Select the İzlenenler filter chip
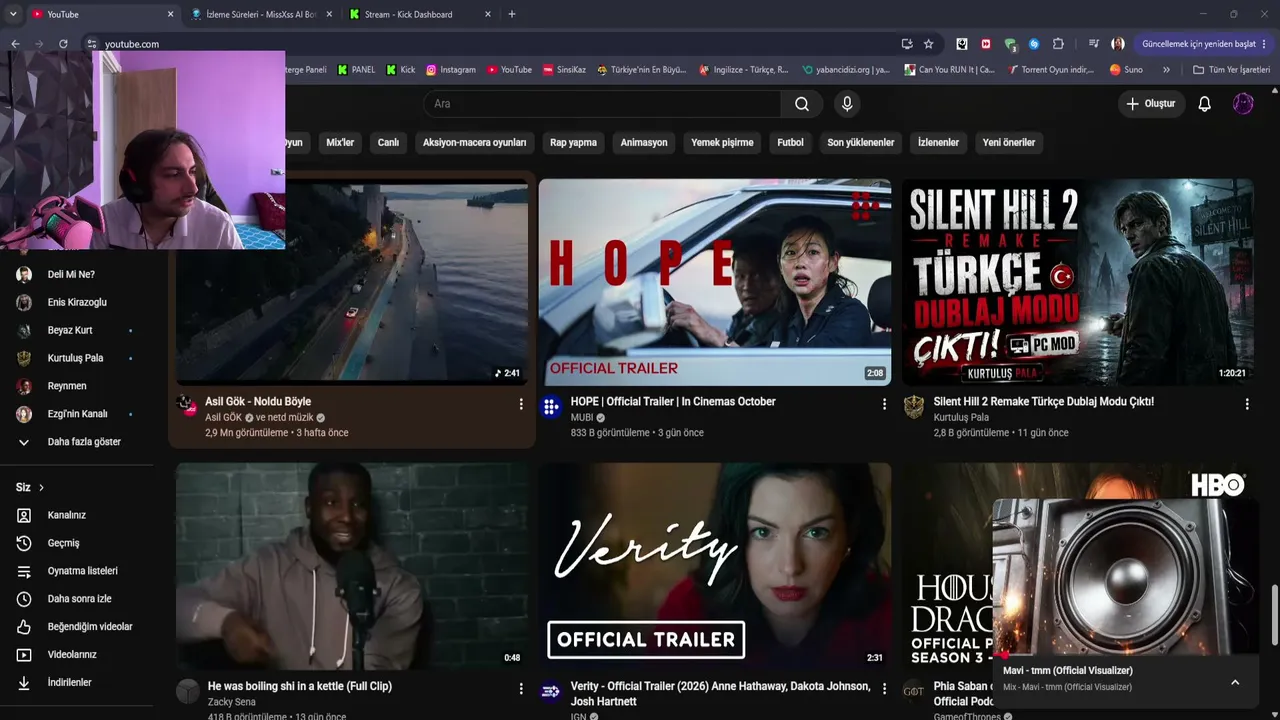This screenshot has width=1280, height=720. [x=938, y=143]
